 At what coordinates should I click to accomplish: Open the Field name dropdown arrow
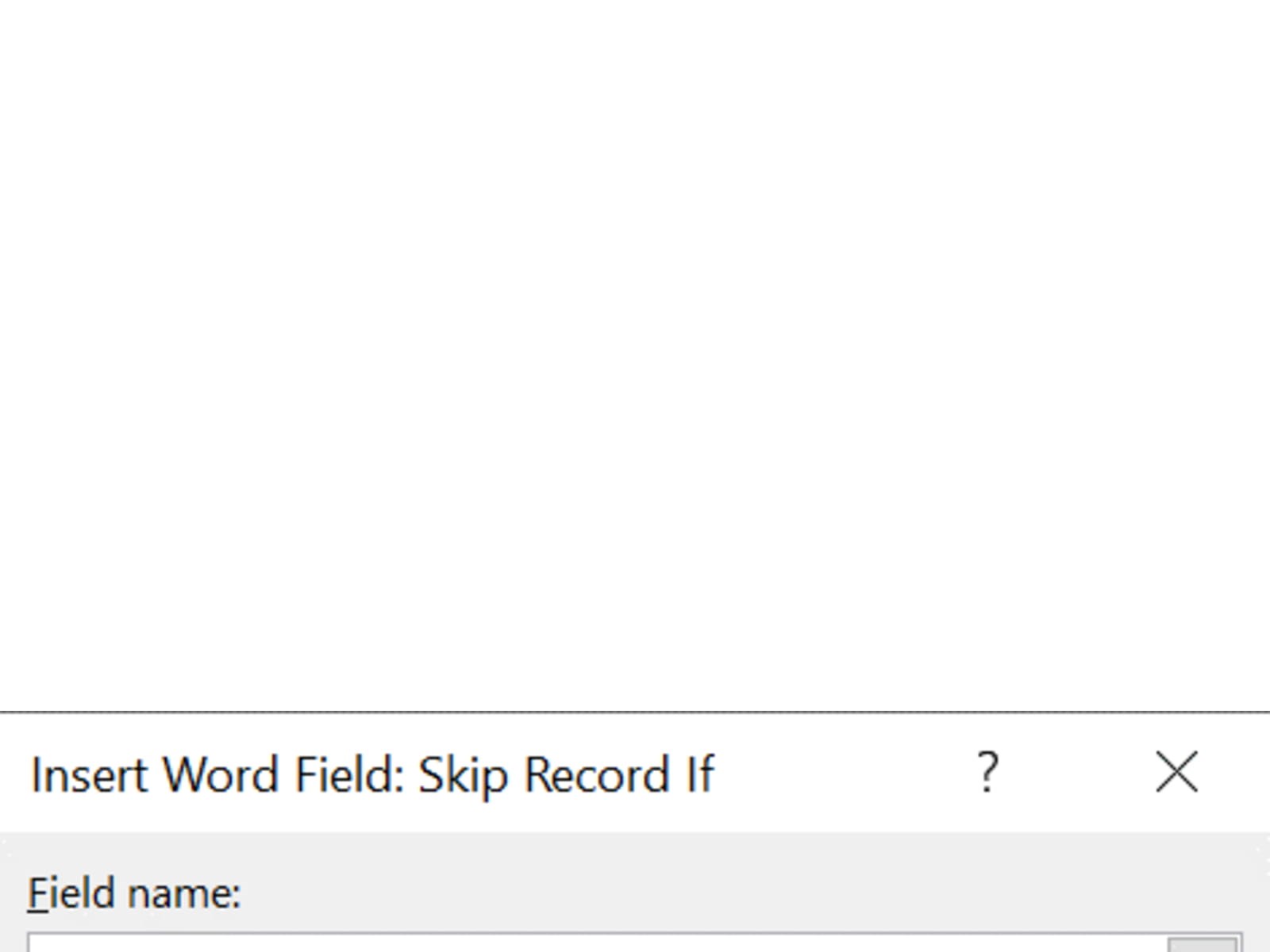(x=1203, y=944)
